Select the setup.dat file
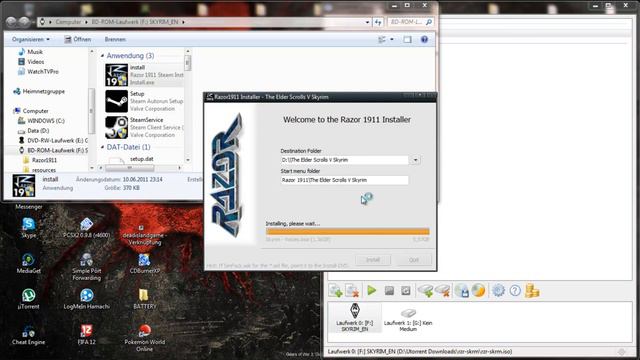The image size is (640, 360). (x=142, y=159)
